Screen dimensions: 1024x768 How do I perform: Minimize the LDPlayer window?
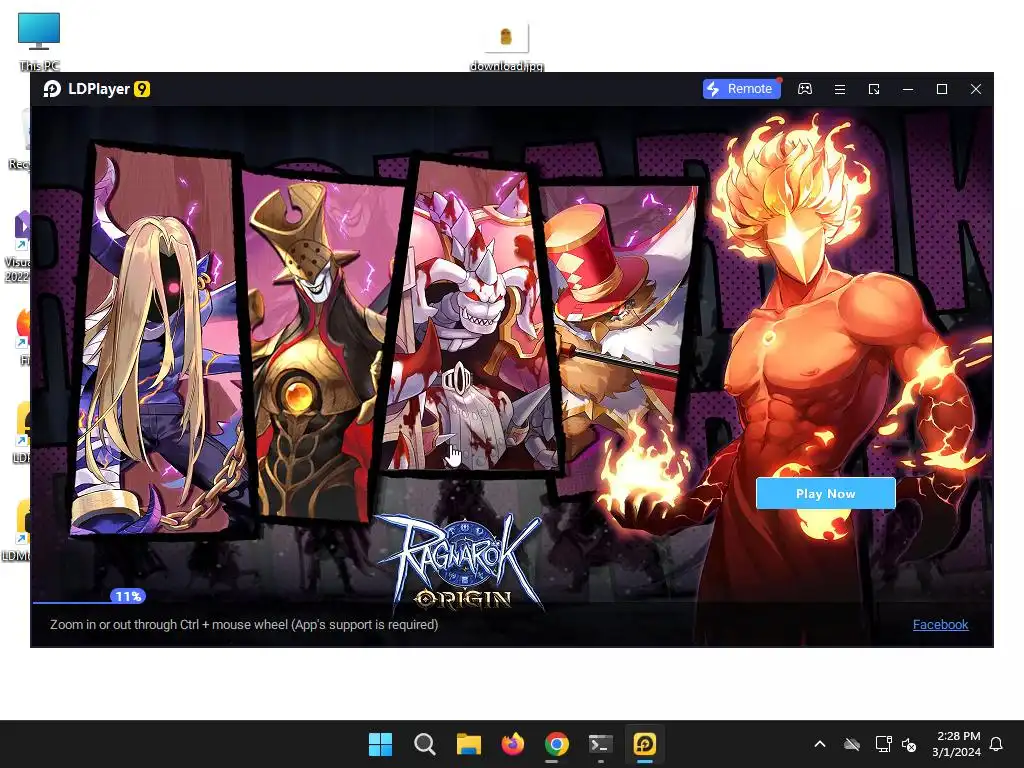pos(908,89)
